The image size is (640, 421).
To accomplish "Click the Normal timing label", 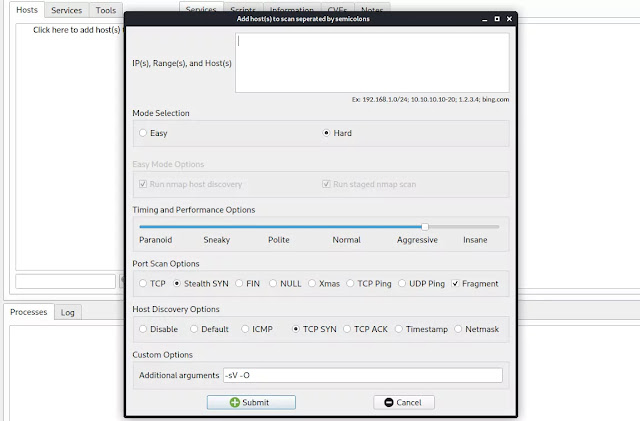I will pyautogui.click(x=347, y=240).
